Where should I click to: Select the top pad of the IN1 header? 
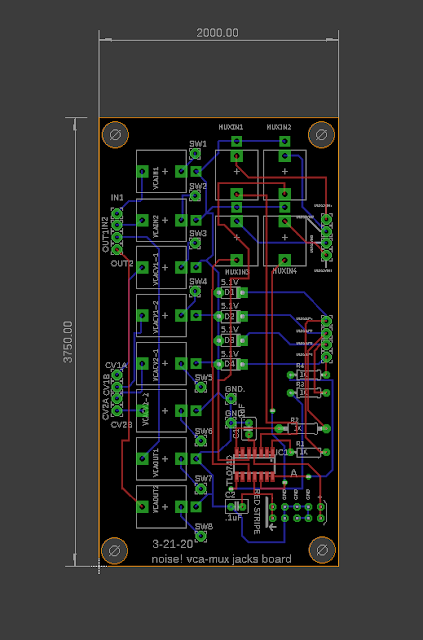(117, 213)
